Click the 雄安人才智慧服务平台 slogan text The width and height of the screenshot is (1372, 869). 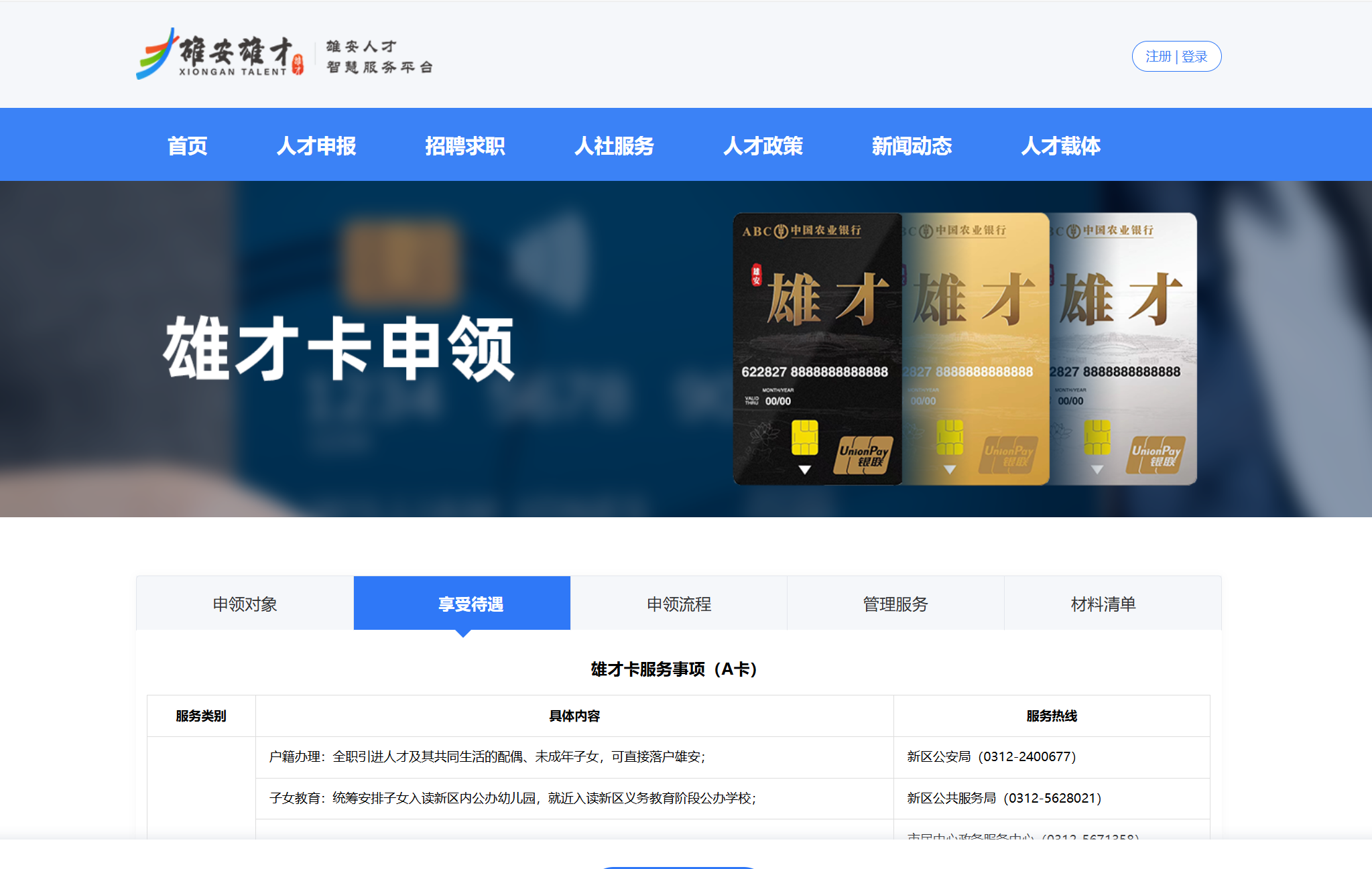click(x=379, y=56)
